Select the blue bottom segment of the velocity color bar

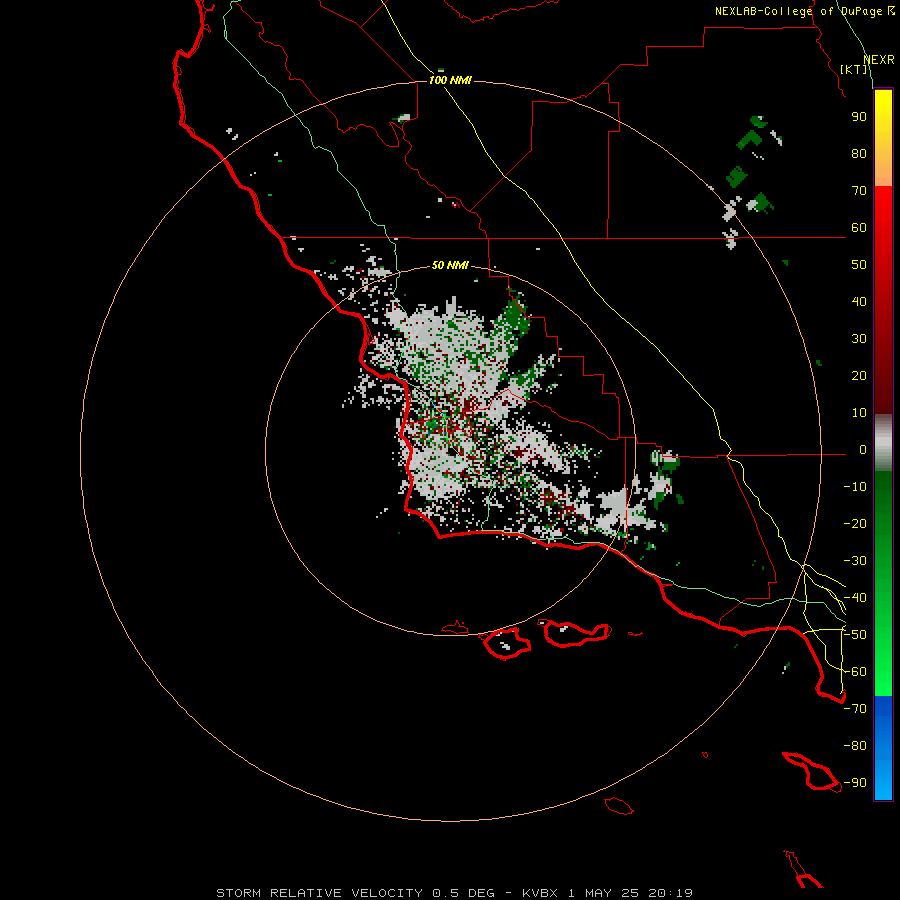coord(883,748)
